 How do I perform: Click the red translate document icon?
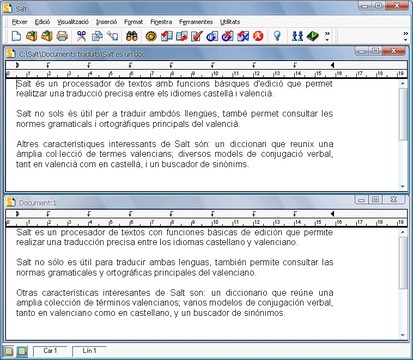167,36
